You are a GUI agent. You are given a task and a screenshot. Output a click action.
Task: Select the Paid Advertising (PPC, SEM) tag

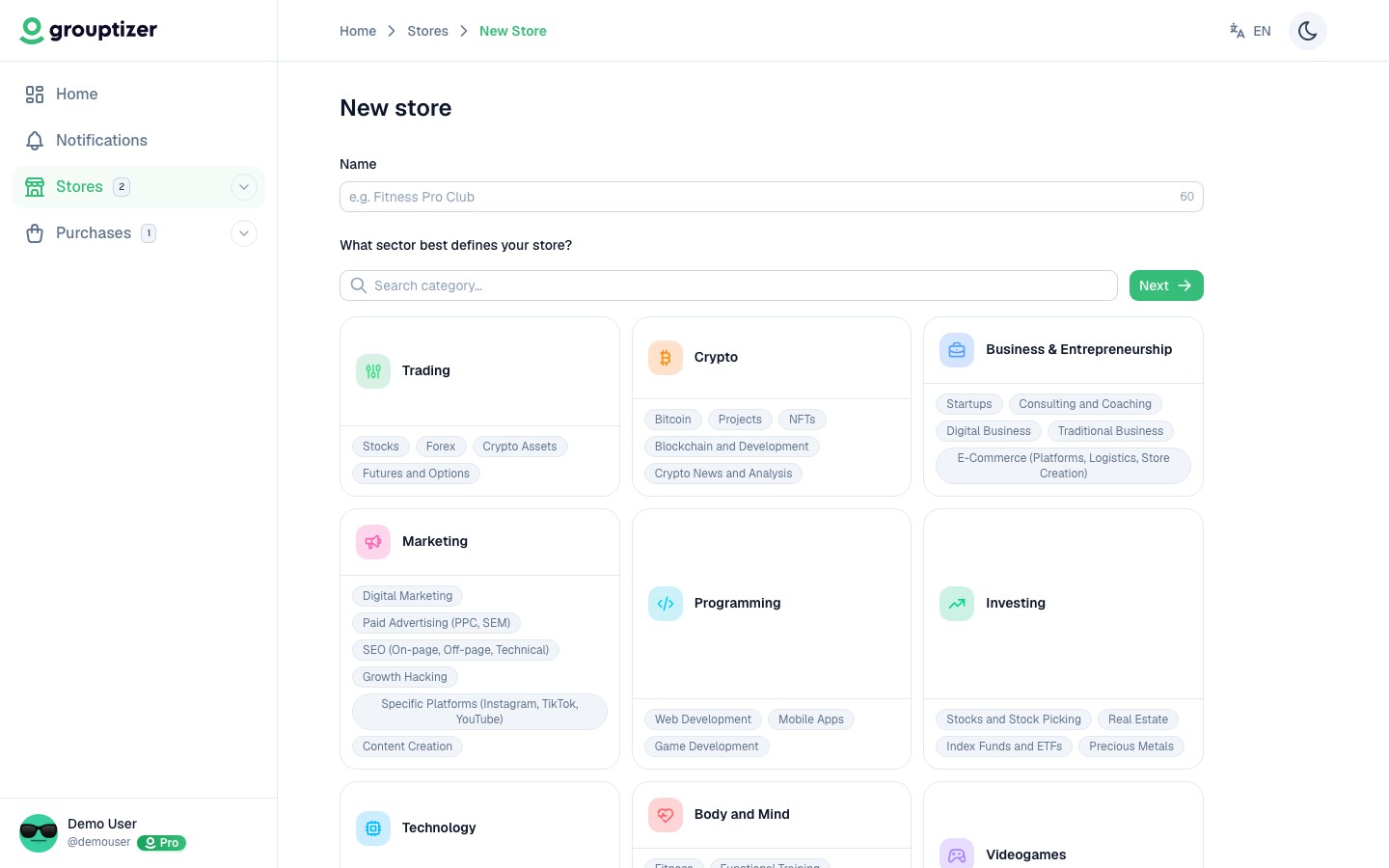pyautogui.click(x=437, y=623)
